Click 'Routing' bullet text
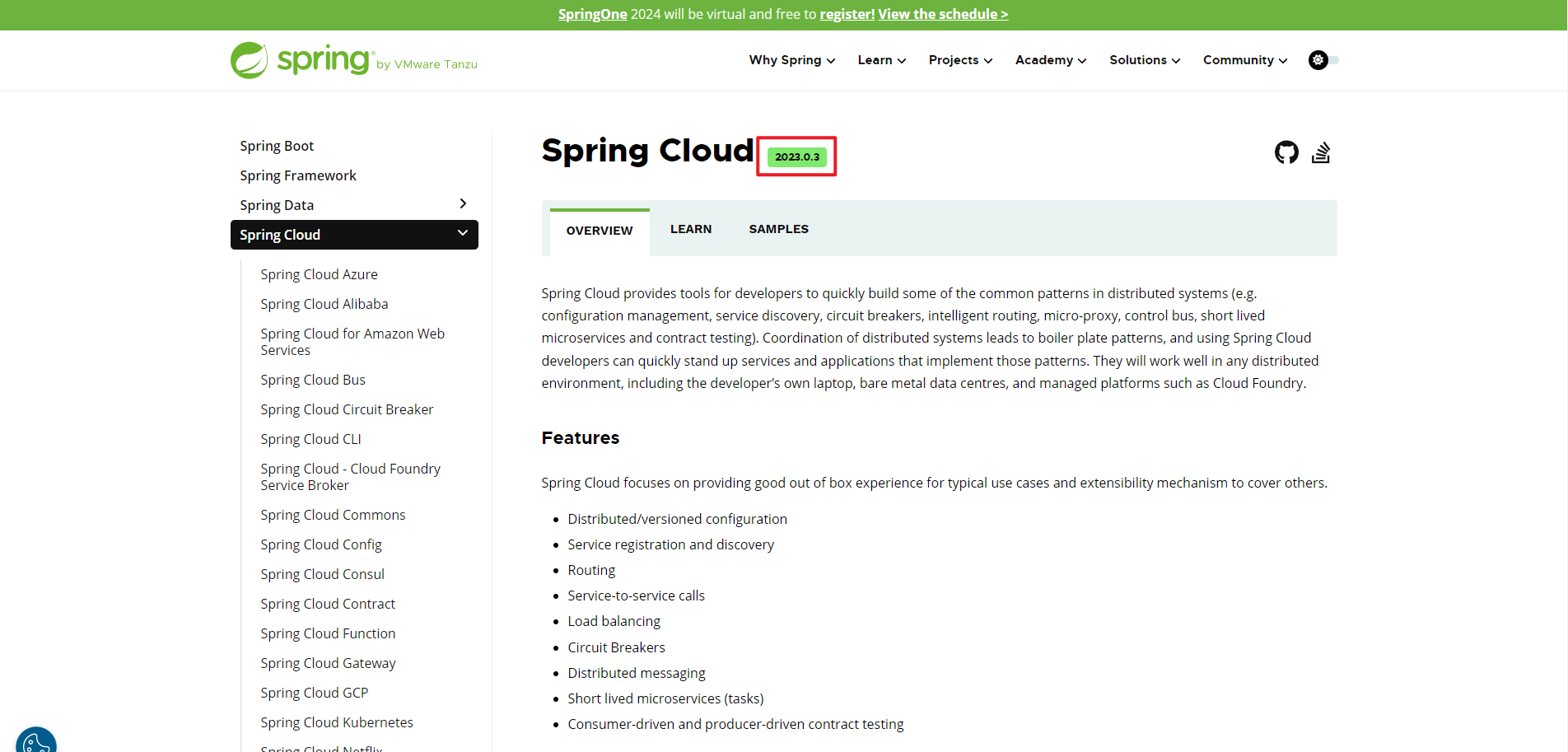Image resolution: width=1568 pixels, height=752 pixels. [x=591, y=570]
